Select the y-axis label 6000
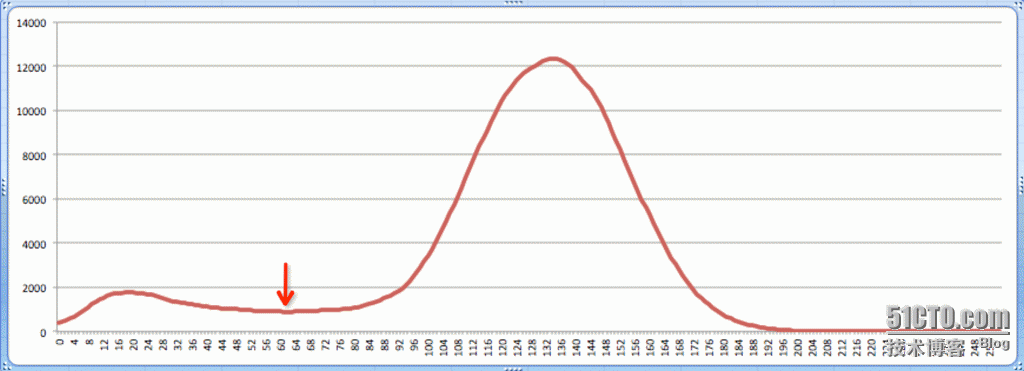This screenshot has height=371, width=1024. click(x=35, y=199)
